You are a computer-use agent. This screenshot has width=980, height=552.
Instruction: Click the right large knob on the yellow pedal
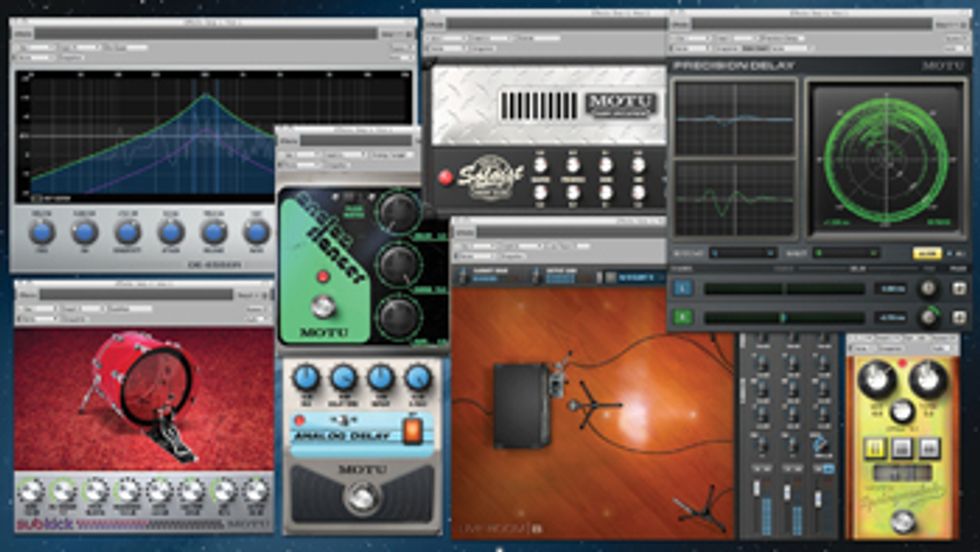(928, 379)
